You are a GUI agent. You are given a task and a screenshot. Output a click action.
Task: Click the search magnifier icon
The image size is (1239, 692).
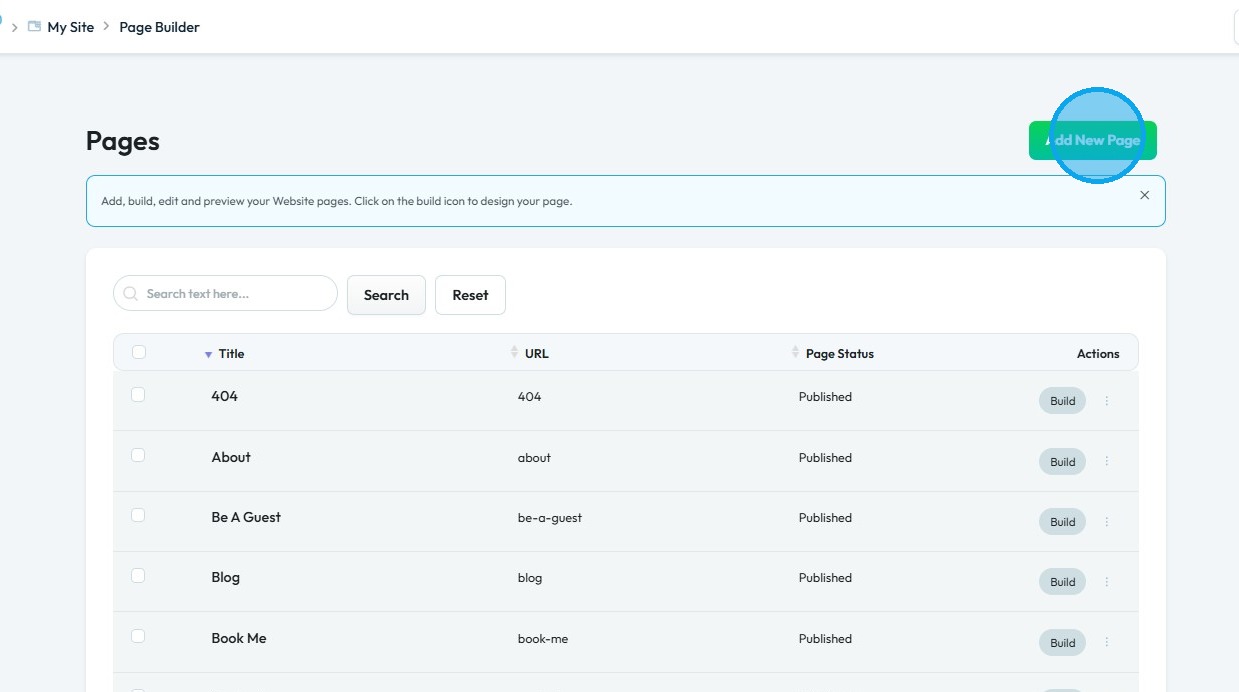(x=131, y=294)
